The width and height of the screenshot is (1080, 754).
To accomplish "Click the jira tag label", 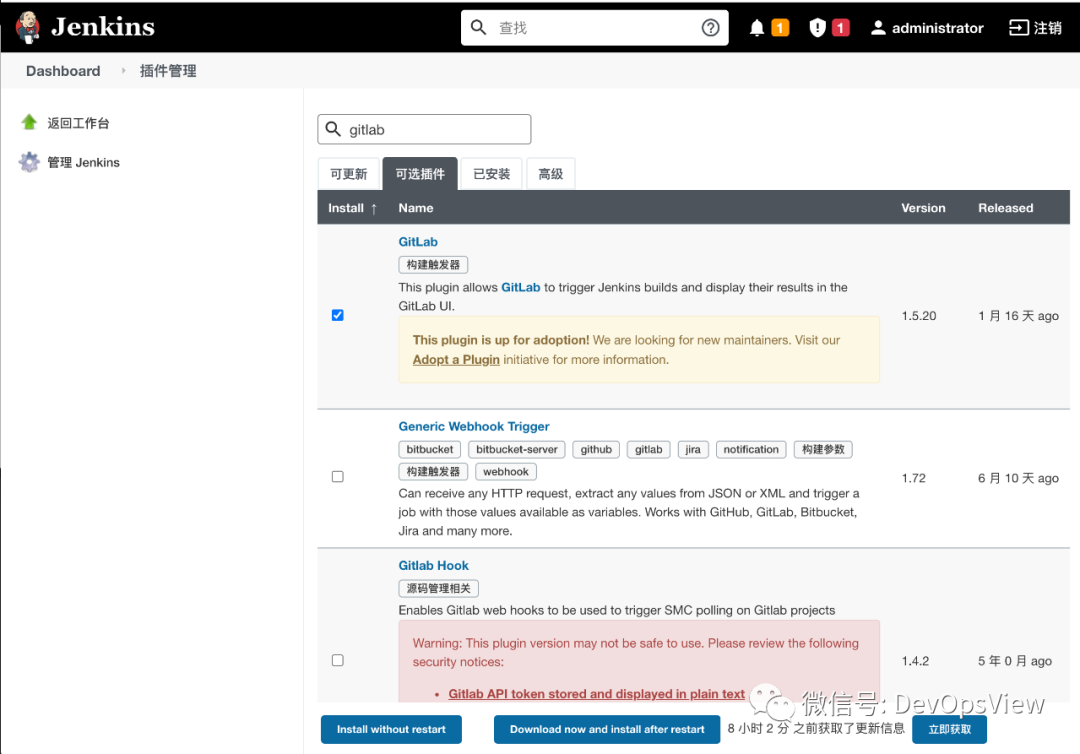I will (x=693, y=449).
